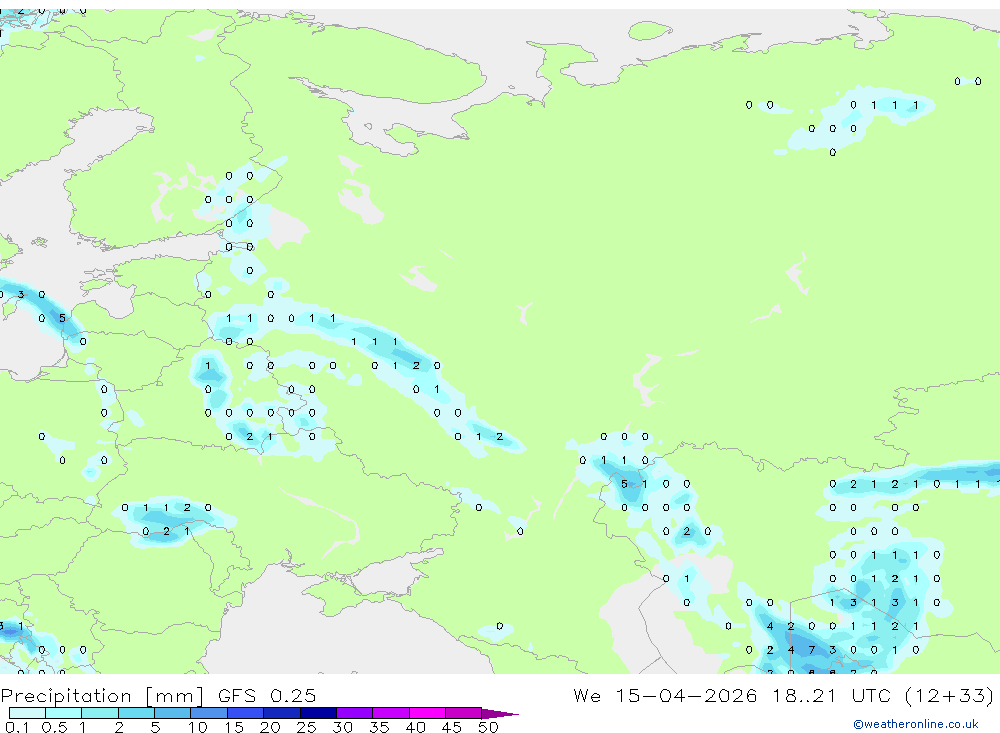Click the 'Precipitation [mm]' title text

click(102, 696)
